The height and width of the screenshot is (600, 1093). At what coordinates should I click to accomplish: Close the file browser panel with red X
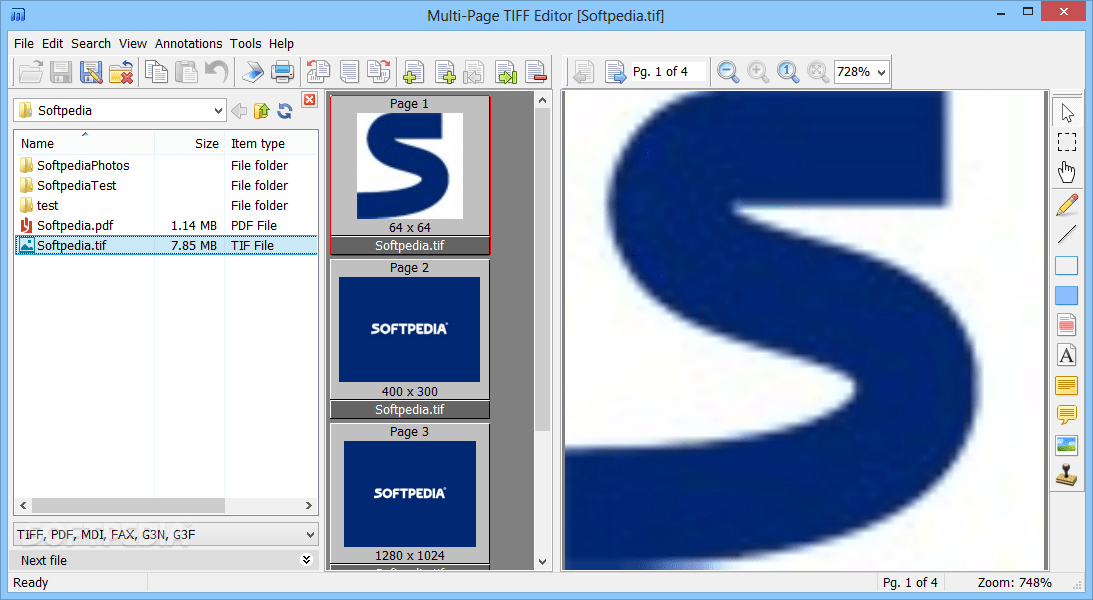click(309, 100)
